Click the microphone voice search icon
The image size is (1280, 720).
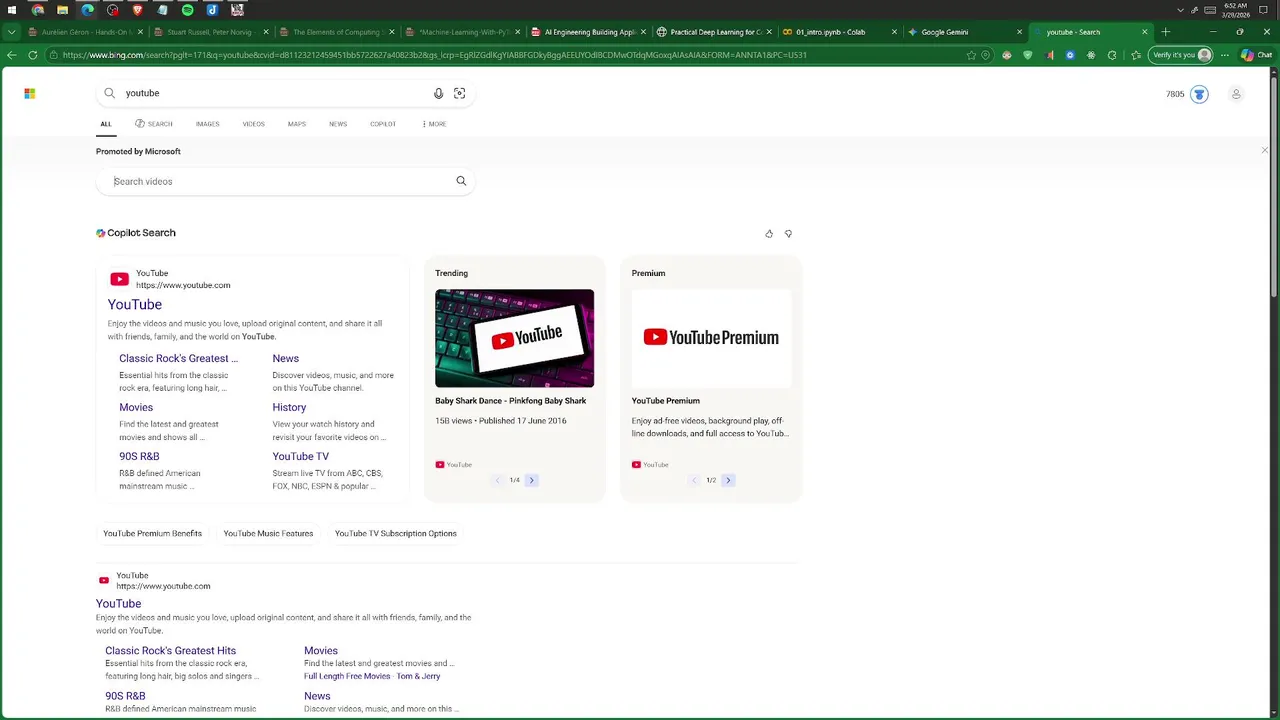(438, 93)
